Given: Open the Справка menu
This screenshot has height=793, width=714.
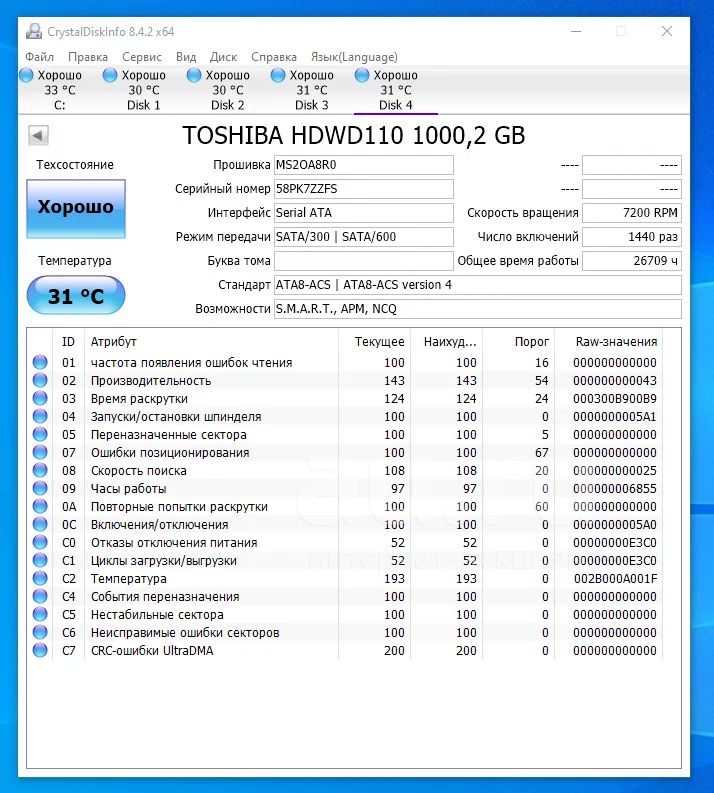Looking at the screenshot, I should [274, 57].
